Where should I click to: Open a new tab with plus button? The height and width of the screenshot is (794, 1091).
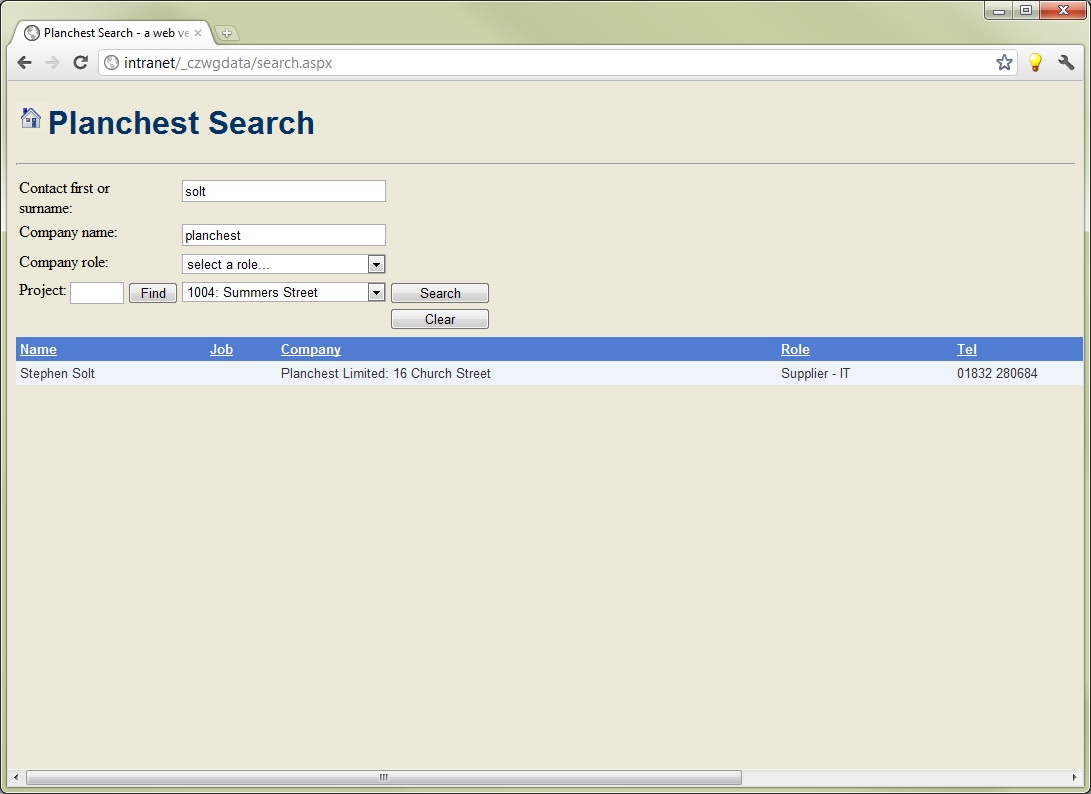pyautogui.click(x=227, y=33)
